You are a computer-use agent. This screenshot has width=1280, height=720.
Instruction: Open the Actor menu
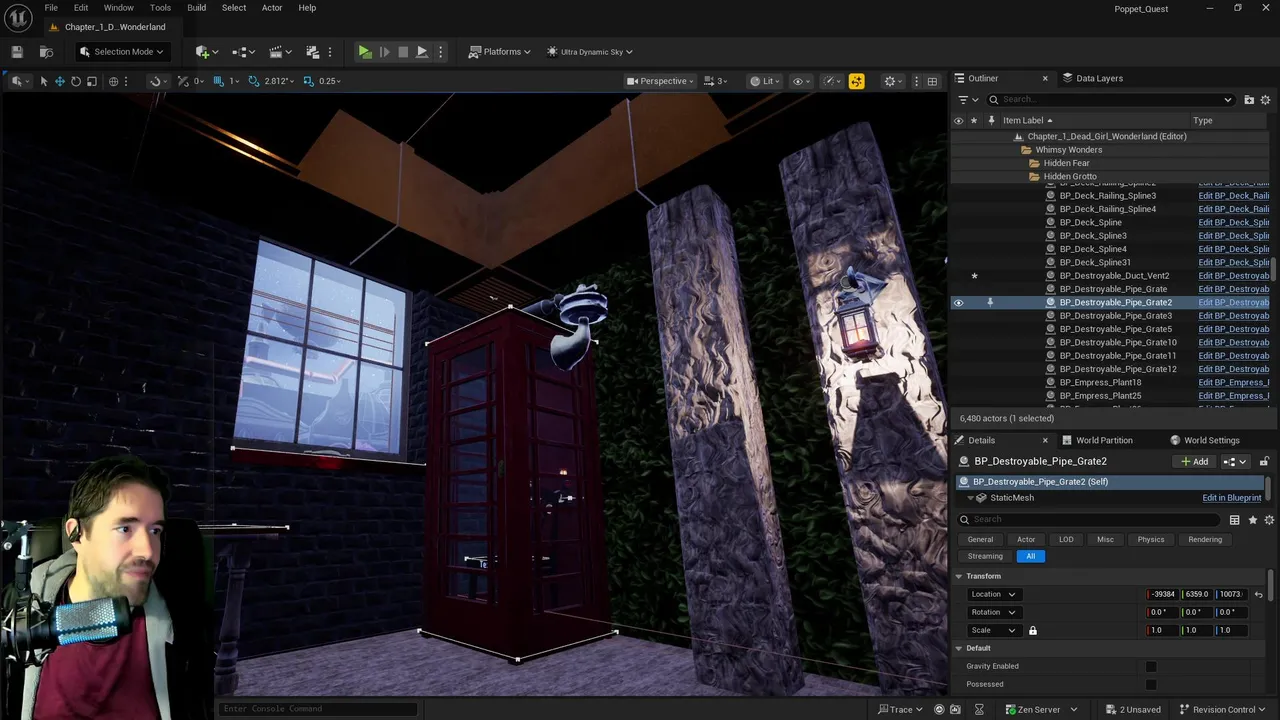tap(272, 8)
